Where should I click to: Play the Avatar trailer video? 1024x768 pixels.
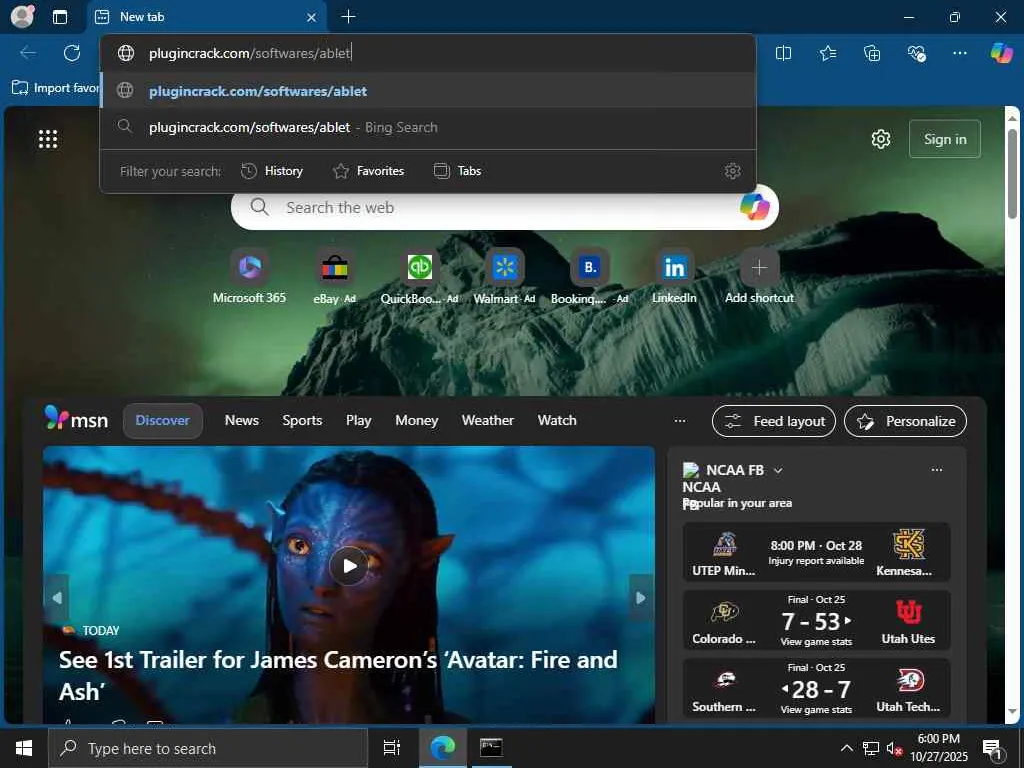(x=349, y=566)
